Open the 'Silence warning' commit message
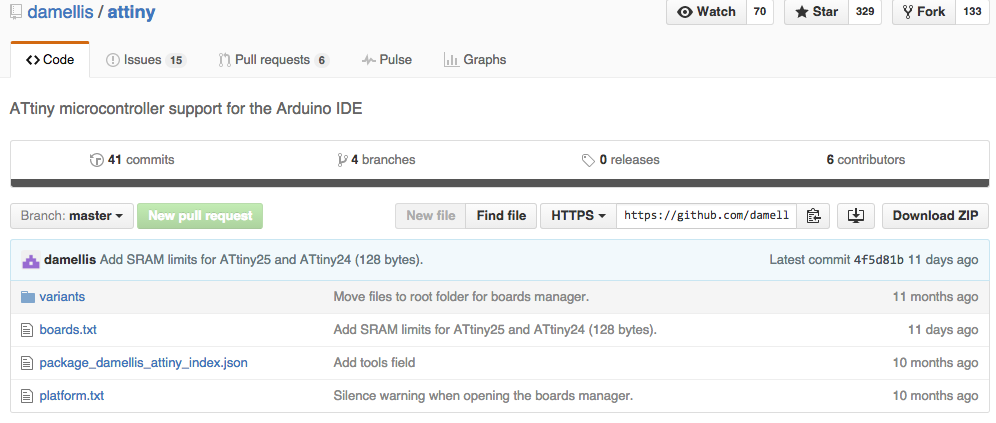Image resolution: width=996 pixels, height=423 pixels. pyautogui.click(x=483, y=396)
